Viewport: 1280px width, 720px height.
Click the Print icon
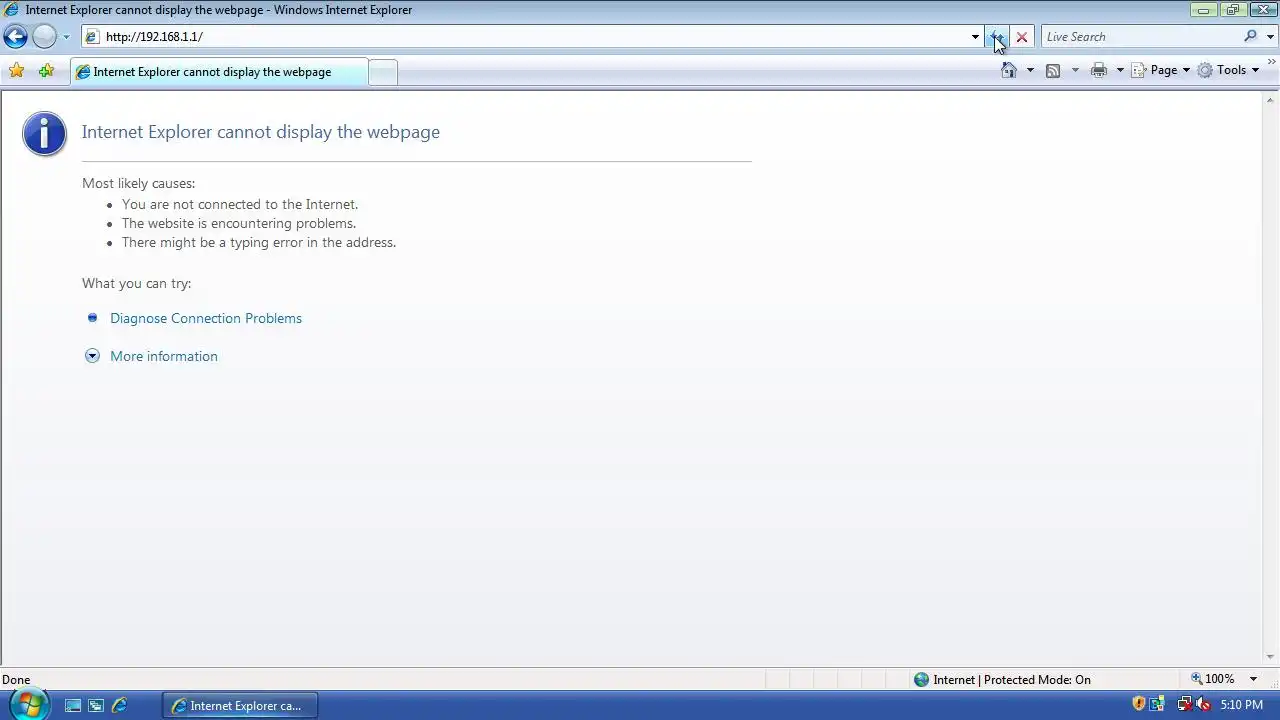point(1099,70)
